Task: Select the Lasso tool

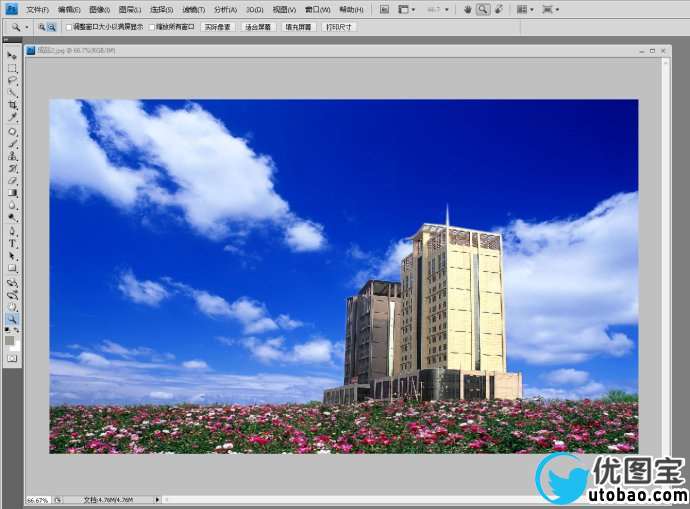Action: pyautogui.click(x=12, y=81)
